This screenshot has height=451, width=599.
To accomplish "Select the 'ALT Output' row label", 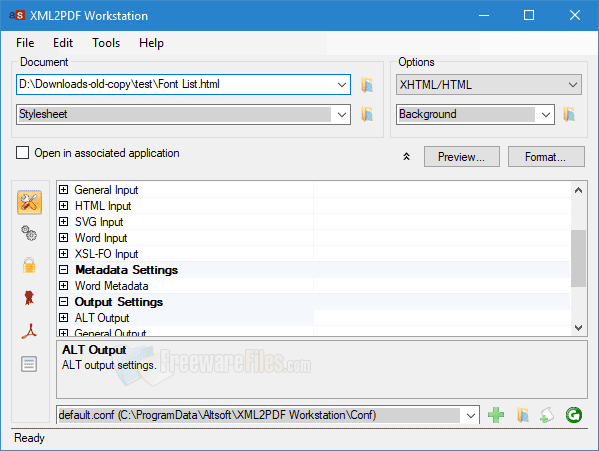I will [102, 318].
